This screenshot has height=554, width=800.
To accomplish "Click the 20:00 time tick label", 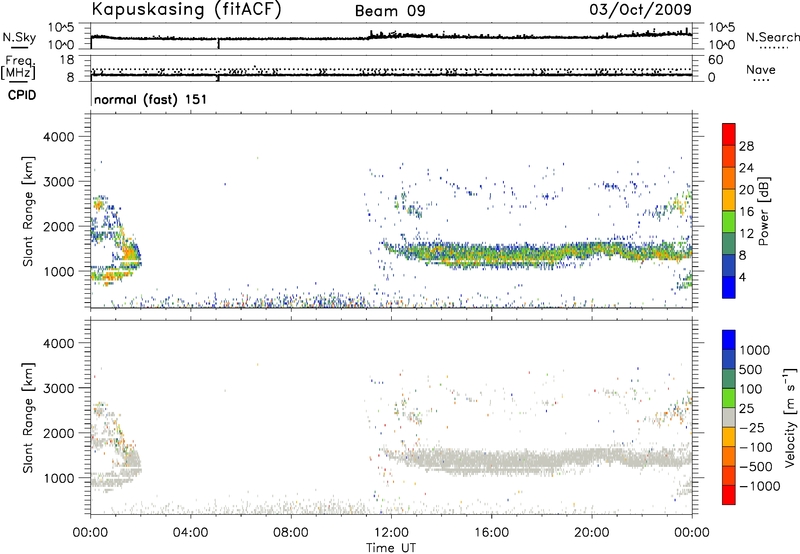I will [x=592, y=533].
